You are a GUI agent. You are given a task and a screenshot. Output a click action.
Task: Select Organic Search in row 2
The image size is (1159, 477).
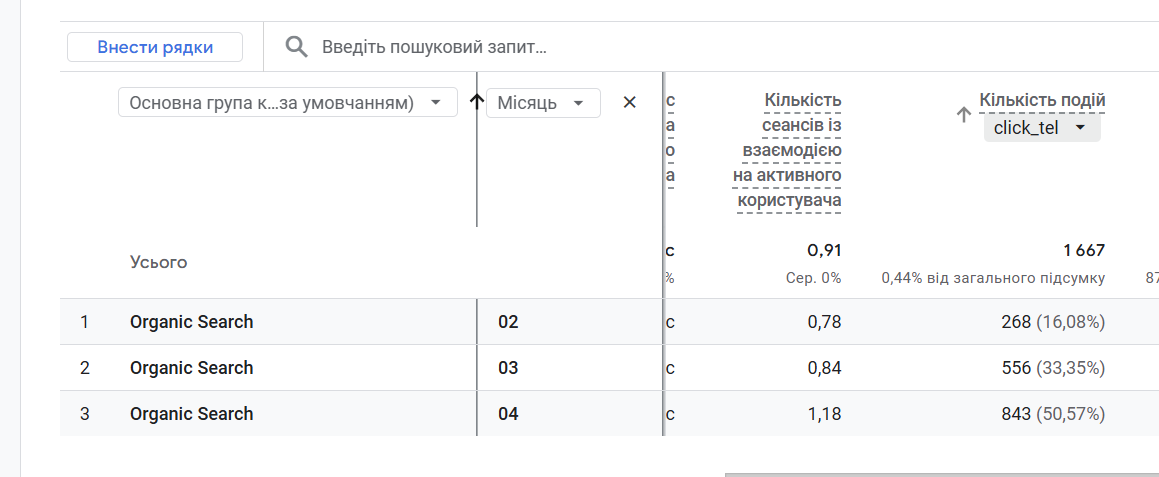tap(191, 368)
